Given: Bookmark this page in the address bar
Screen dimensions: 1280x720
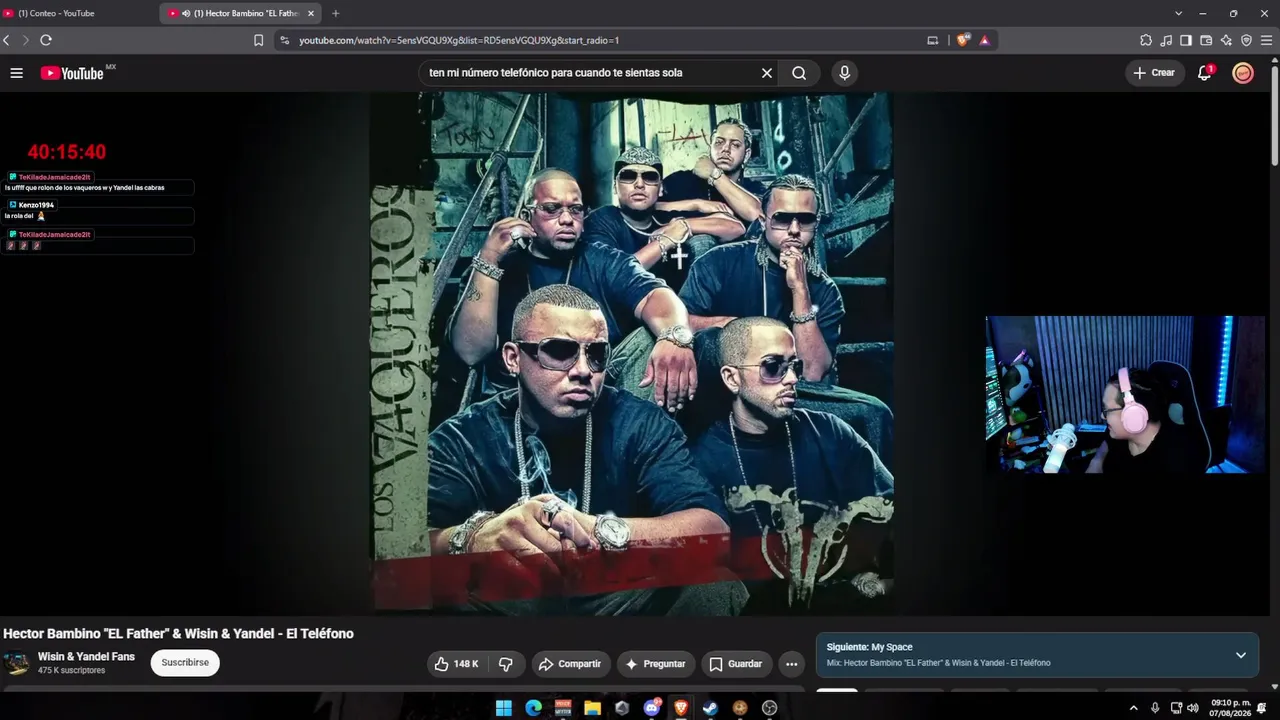Looking at the screenshot, I should tap(258, 40).
